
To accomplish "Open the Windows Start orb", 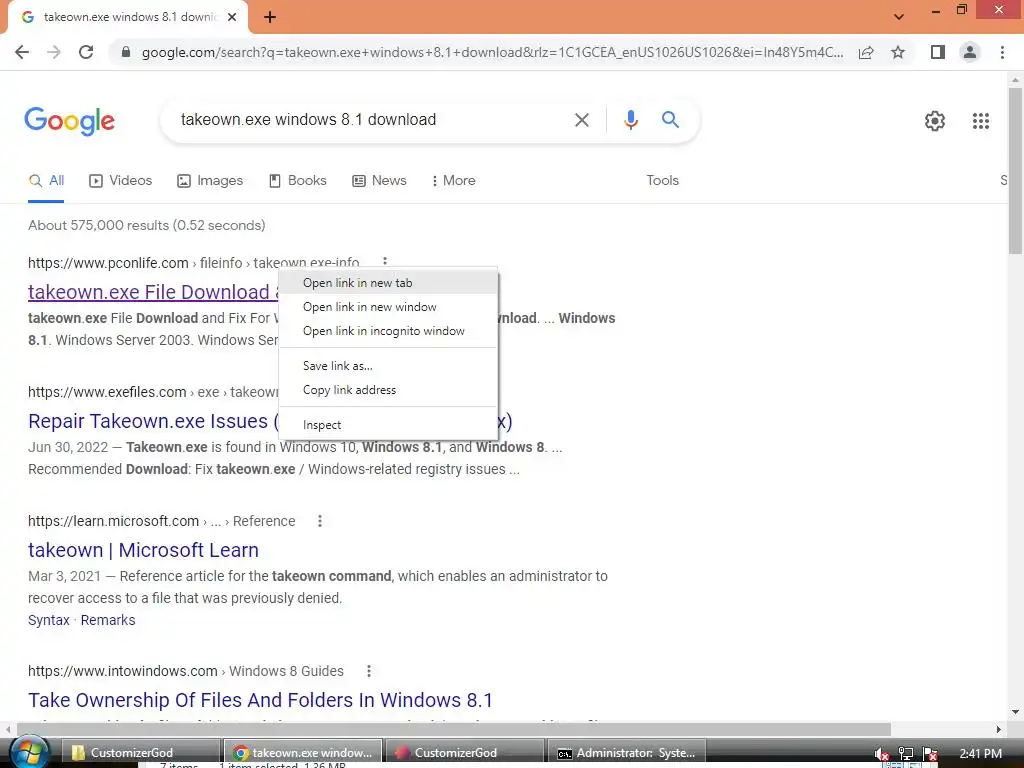I will pos(29,752).
